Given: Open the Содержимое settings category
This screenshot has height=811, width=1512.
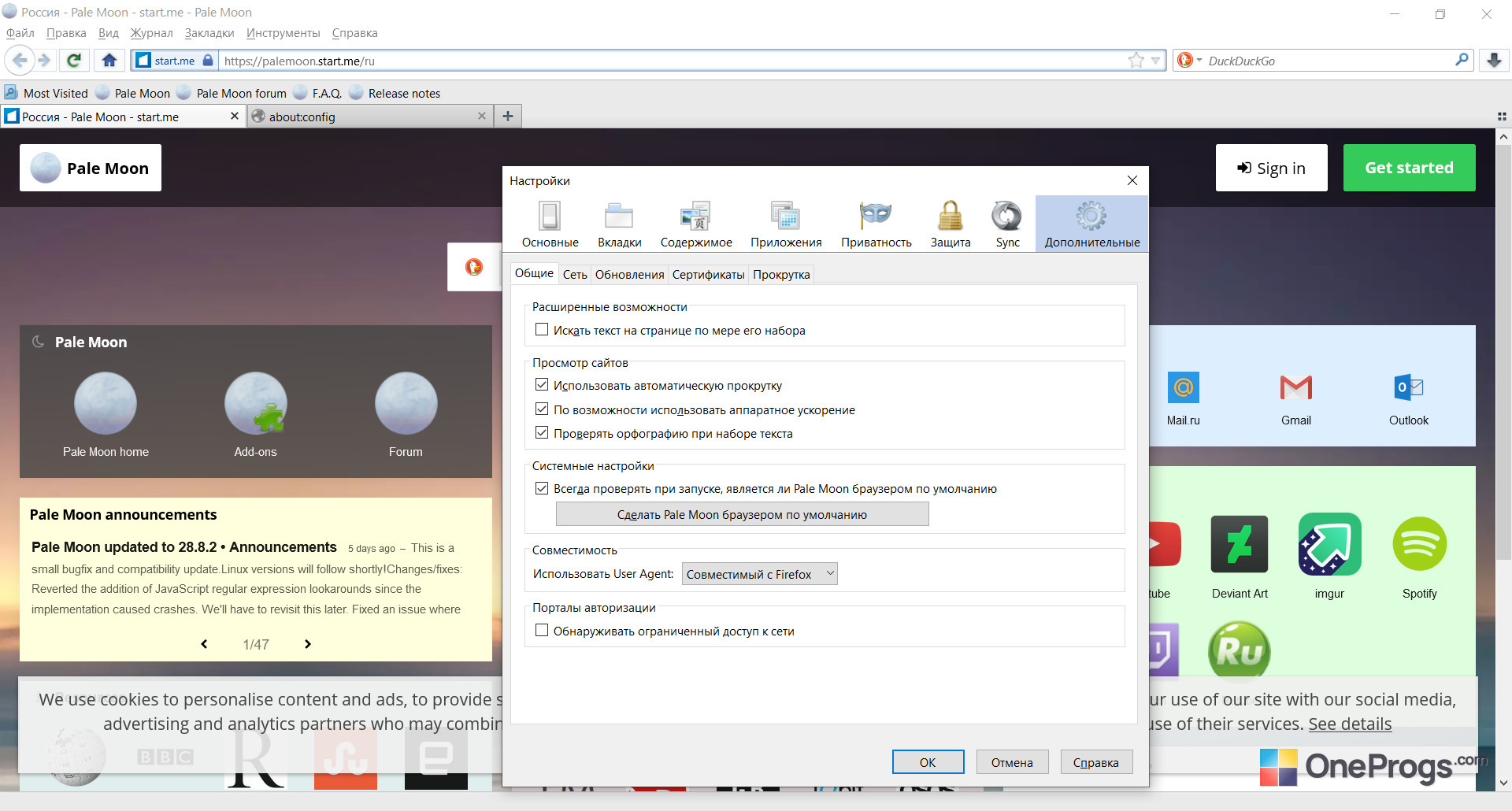Looking at the screenshot, I should click(x=696, y=224).
